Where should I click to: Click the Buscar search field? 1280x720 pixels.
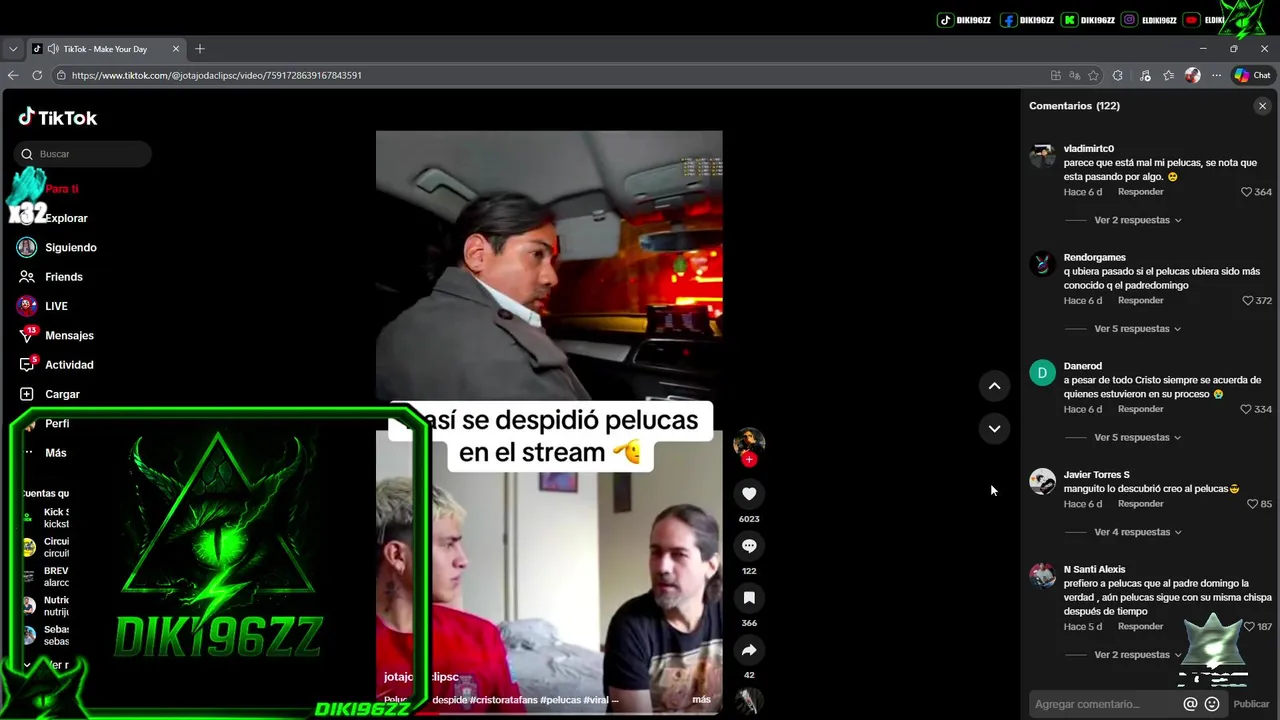click(x=83, y=154)
